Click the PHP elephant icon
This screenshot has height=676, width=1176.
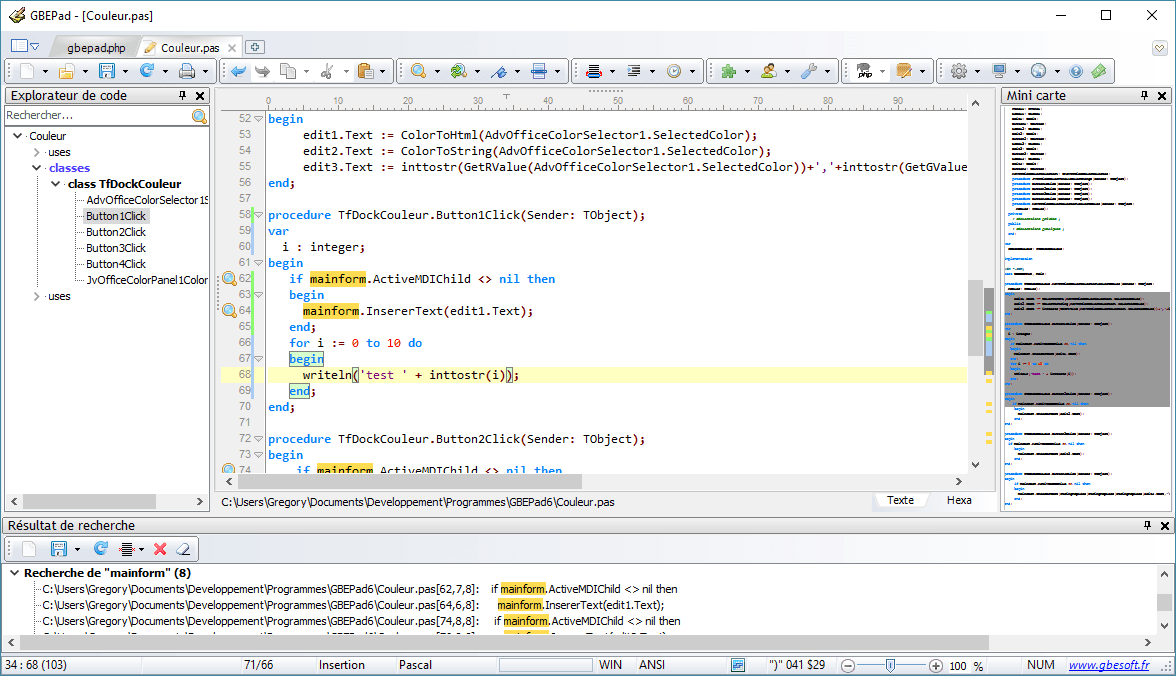click(864, 71)
